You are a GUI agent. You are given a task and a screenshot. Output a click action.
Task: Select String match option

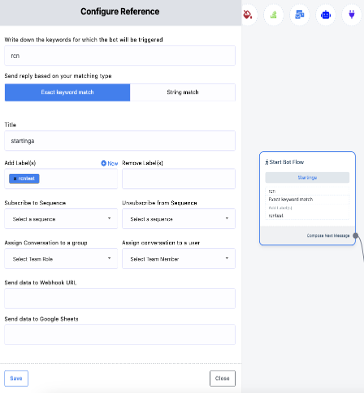(x=183, y=92)
